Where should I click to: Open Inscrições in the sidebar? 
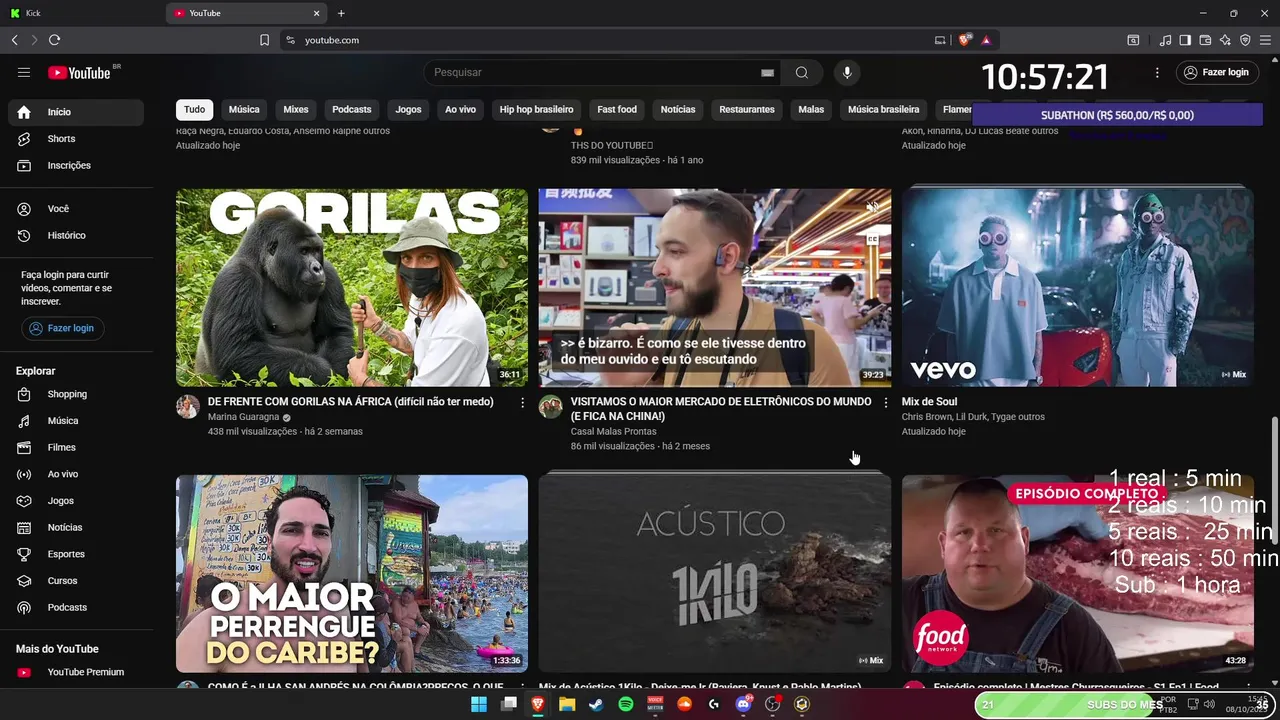(76, 165)
